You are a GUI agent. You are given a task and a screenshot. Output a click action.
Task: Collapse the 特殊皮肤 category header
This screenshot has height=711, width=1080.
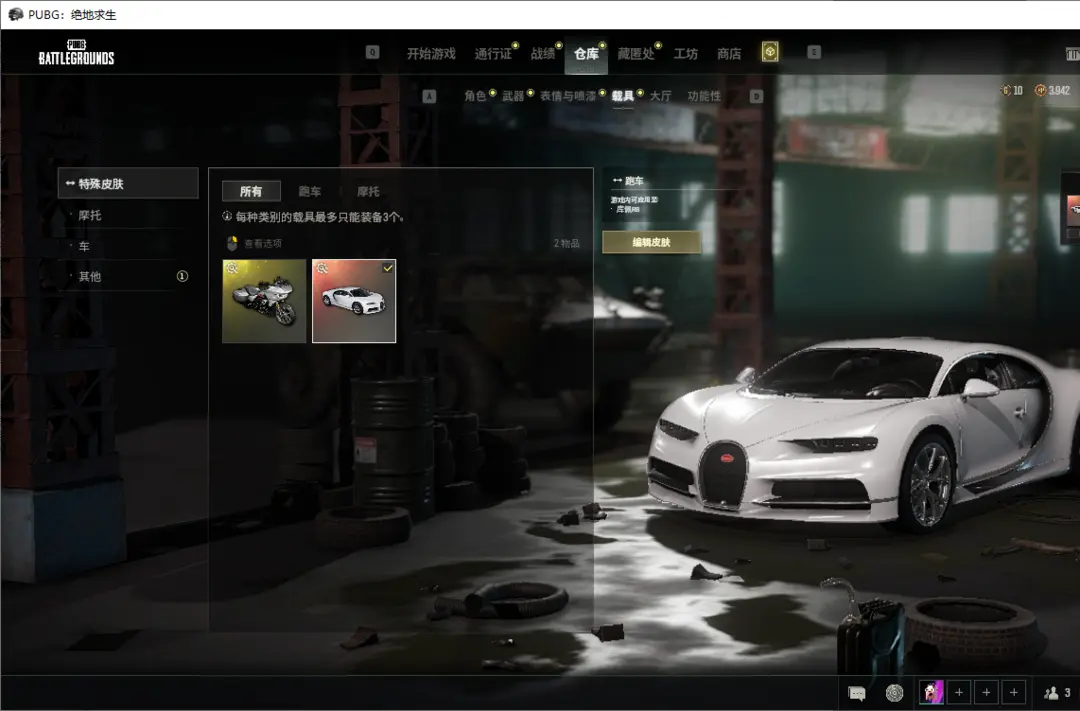click(128, 183)
